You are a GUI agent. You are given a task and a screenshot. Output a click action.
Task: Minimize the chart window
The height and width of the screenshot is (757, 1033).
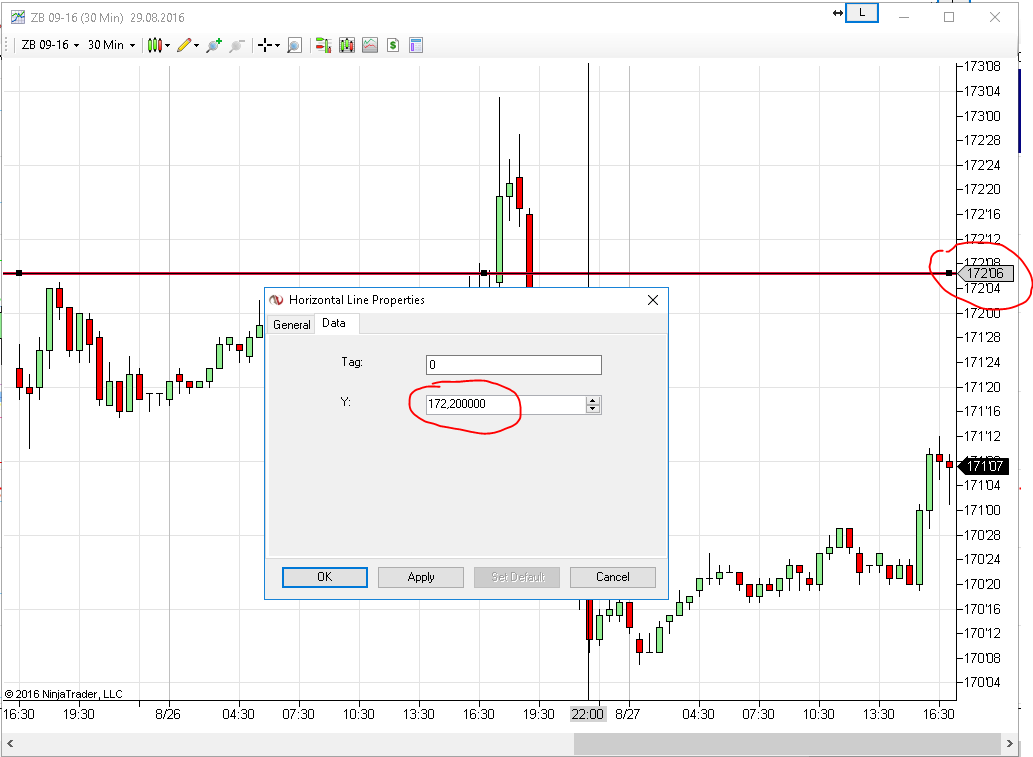point(904,17)
